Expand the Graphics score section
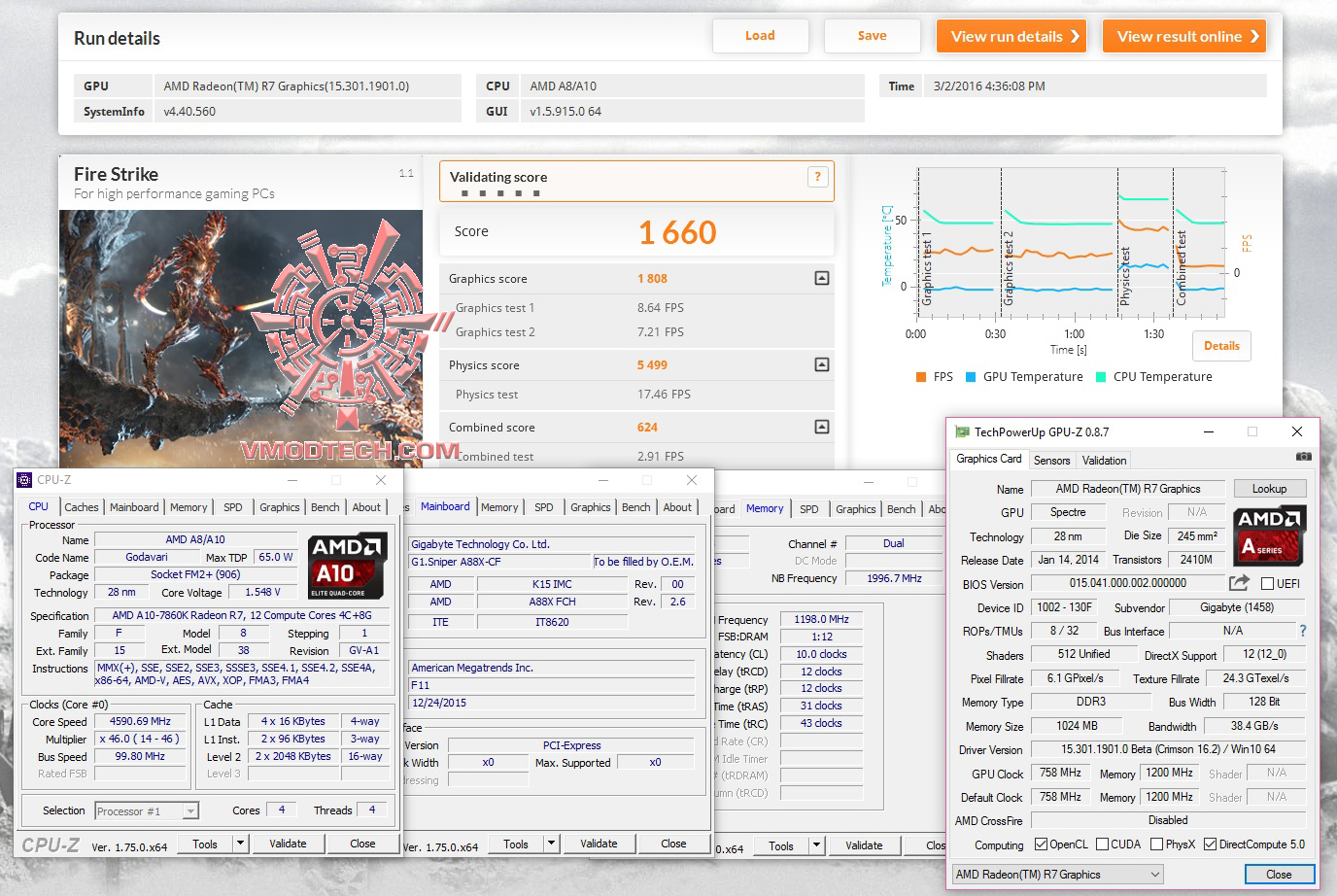 click(822, 278)
